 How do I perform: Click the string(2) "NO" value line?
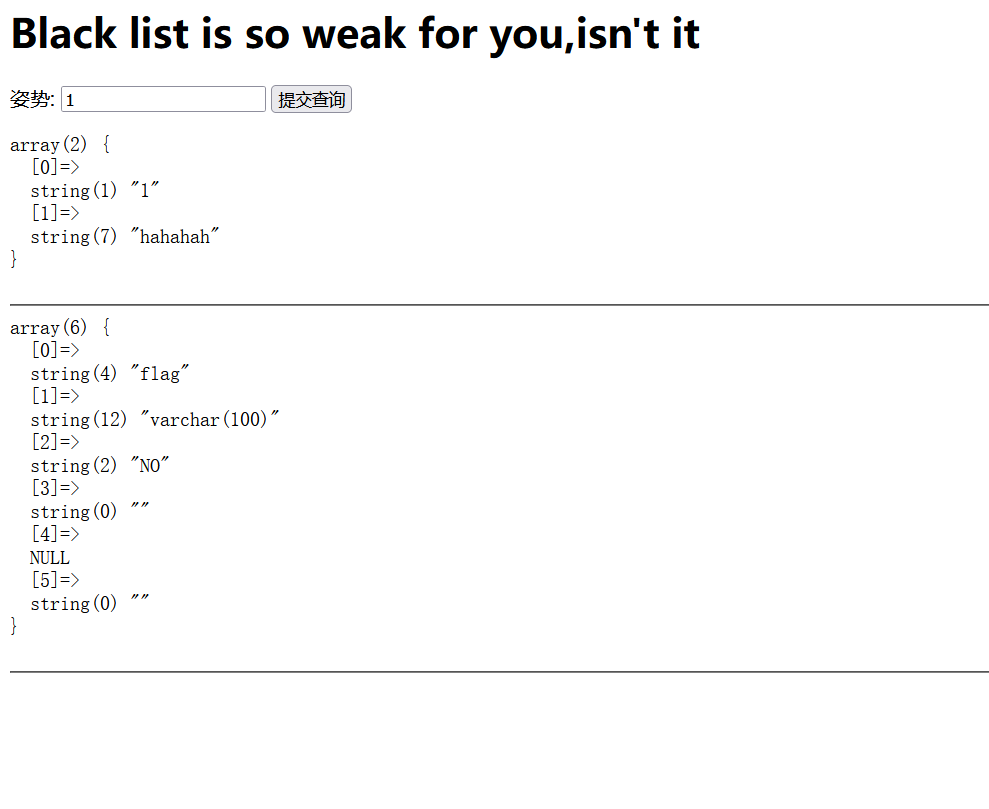click(100, 466)
